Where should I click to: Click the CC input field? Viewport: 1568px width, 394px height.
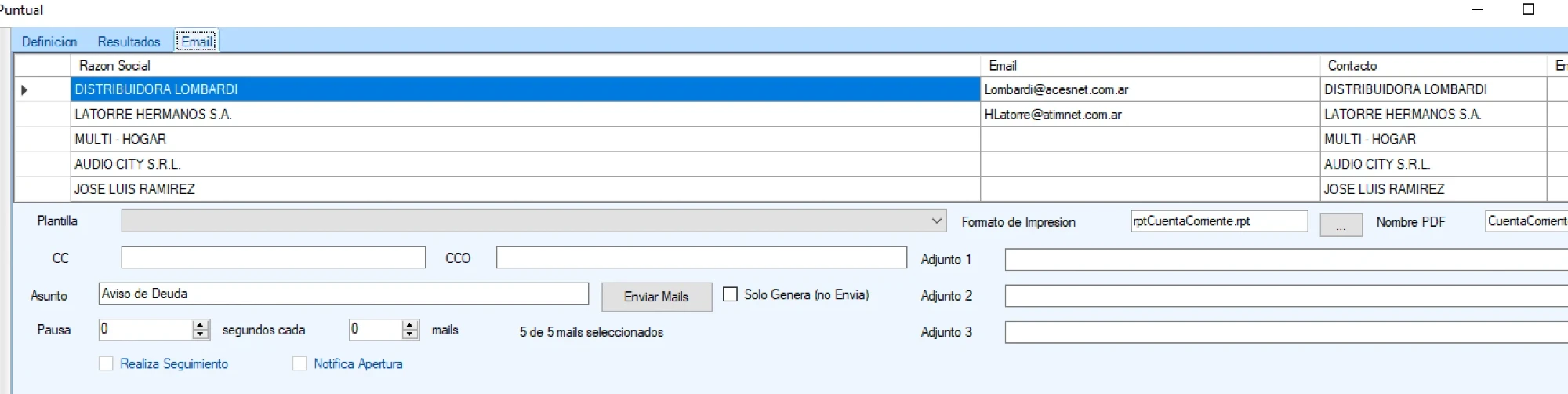(273, 257)
